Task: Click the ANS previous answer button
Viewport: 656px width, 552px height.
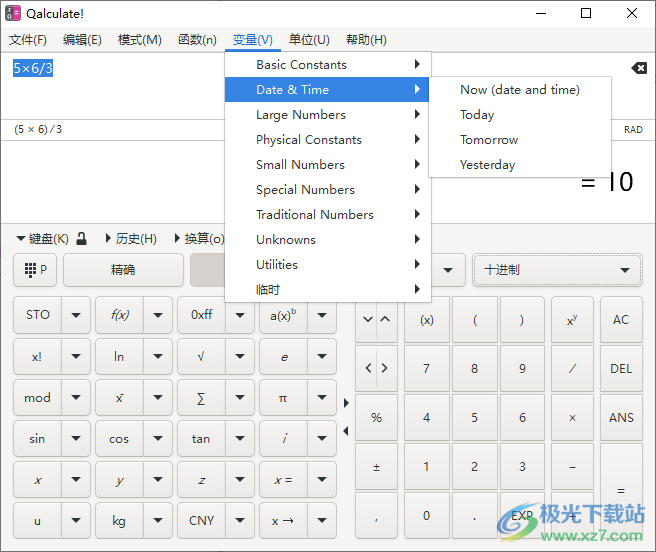Action: (621, 417)
